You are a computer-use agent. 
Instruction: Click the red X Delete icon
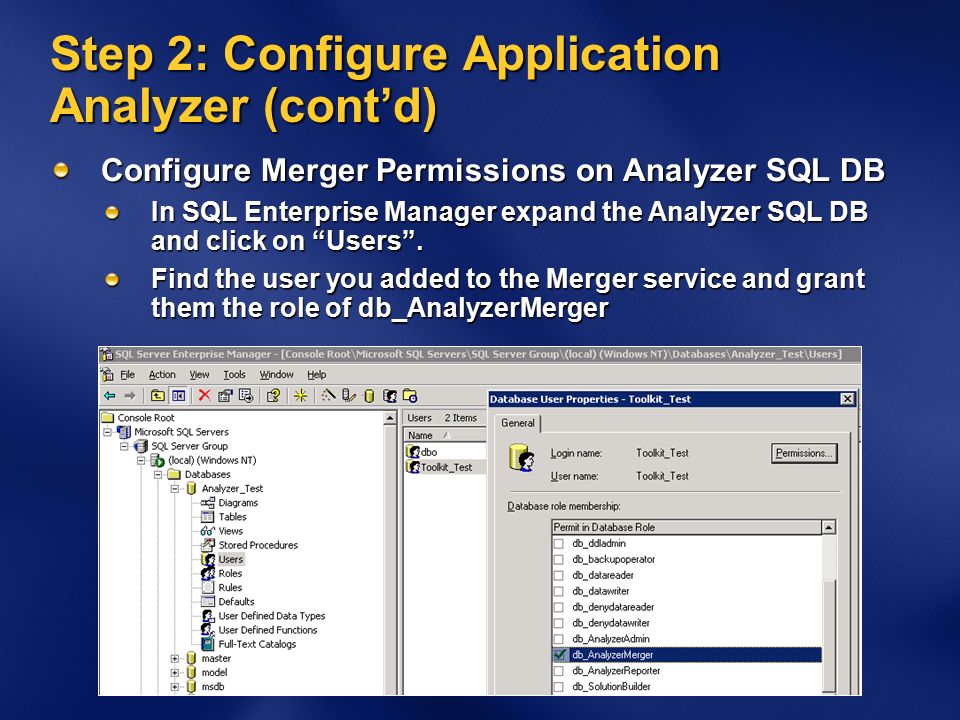coord(204,396)
